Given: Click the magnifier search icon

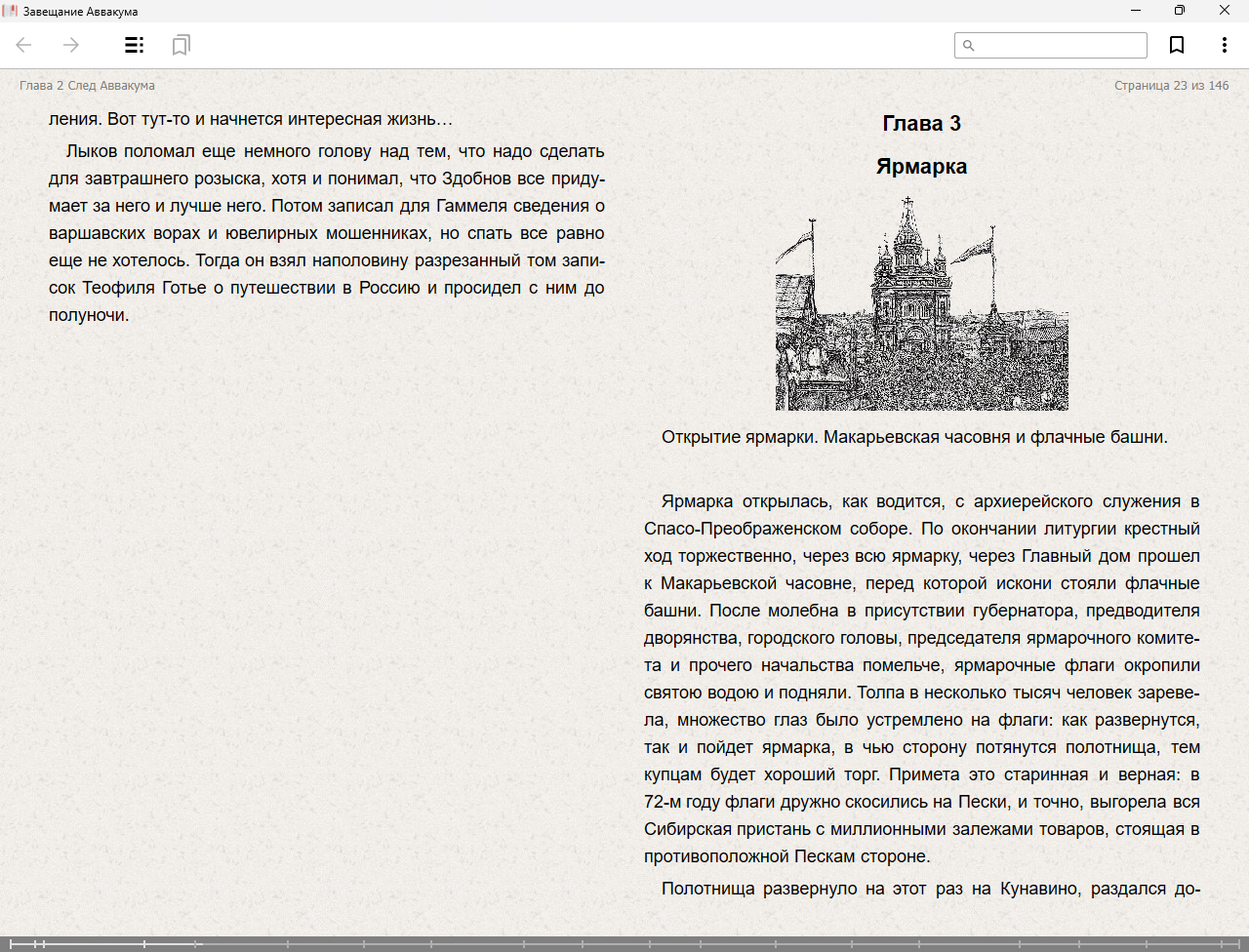Looking at the screenshot, I should [x=968, y=46].
